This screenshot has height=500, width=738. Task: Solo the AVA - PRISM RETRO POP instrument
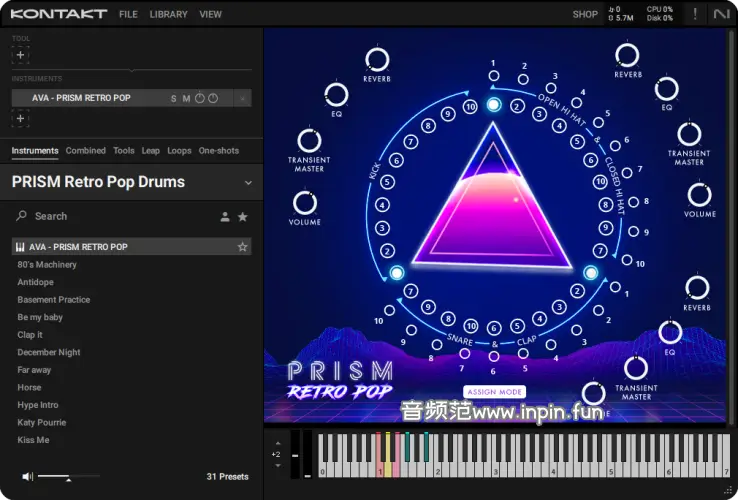173,98
